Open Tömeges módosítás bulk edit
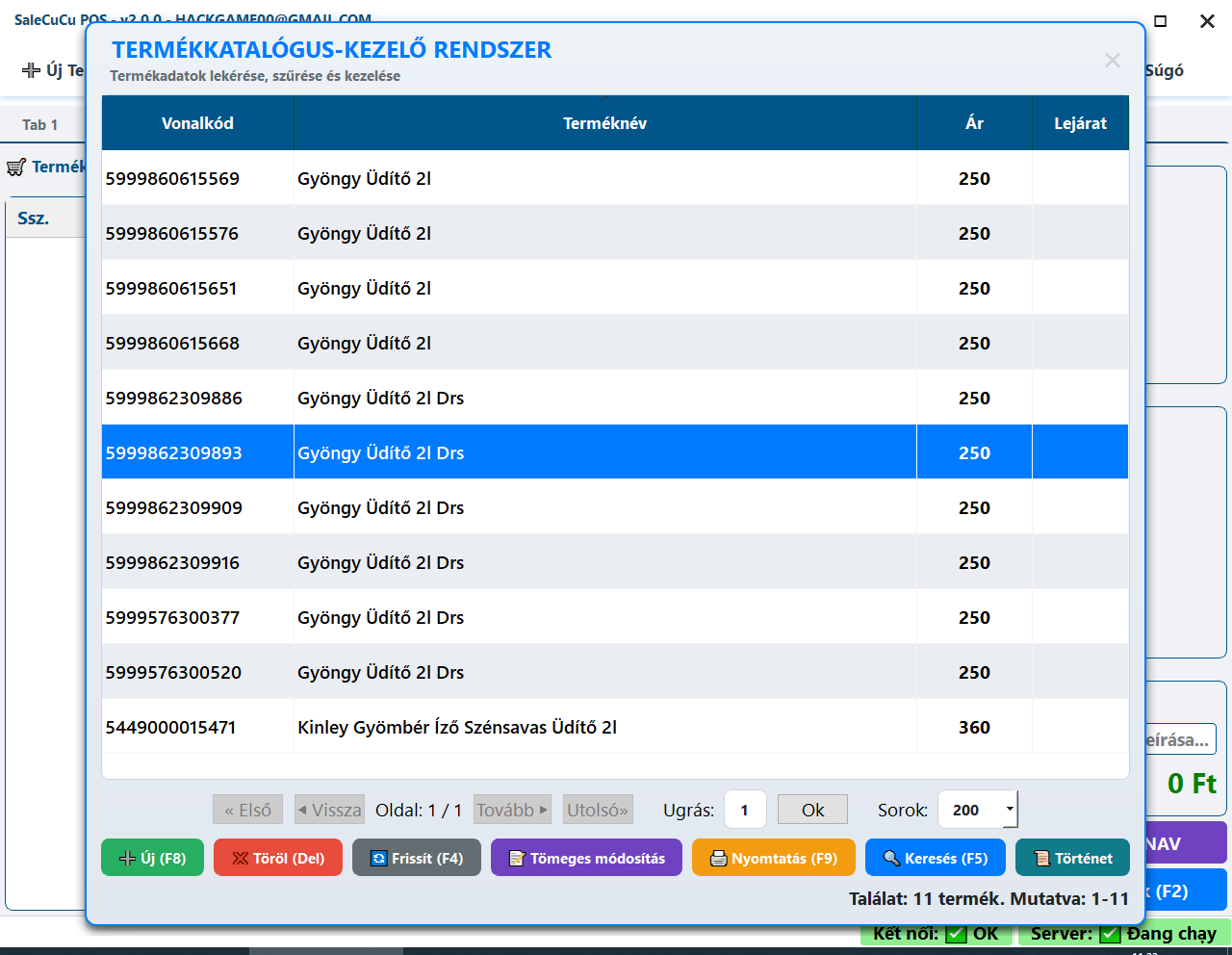Viewport: 1232px width, 955px height. pos(586,858)
